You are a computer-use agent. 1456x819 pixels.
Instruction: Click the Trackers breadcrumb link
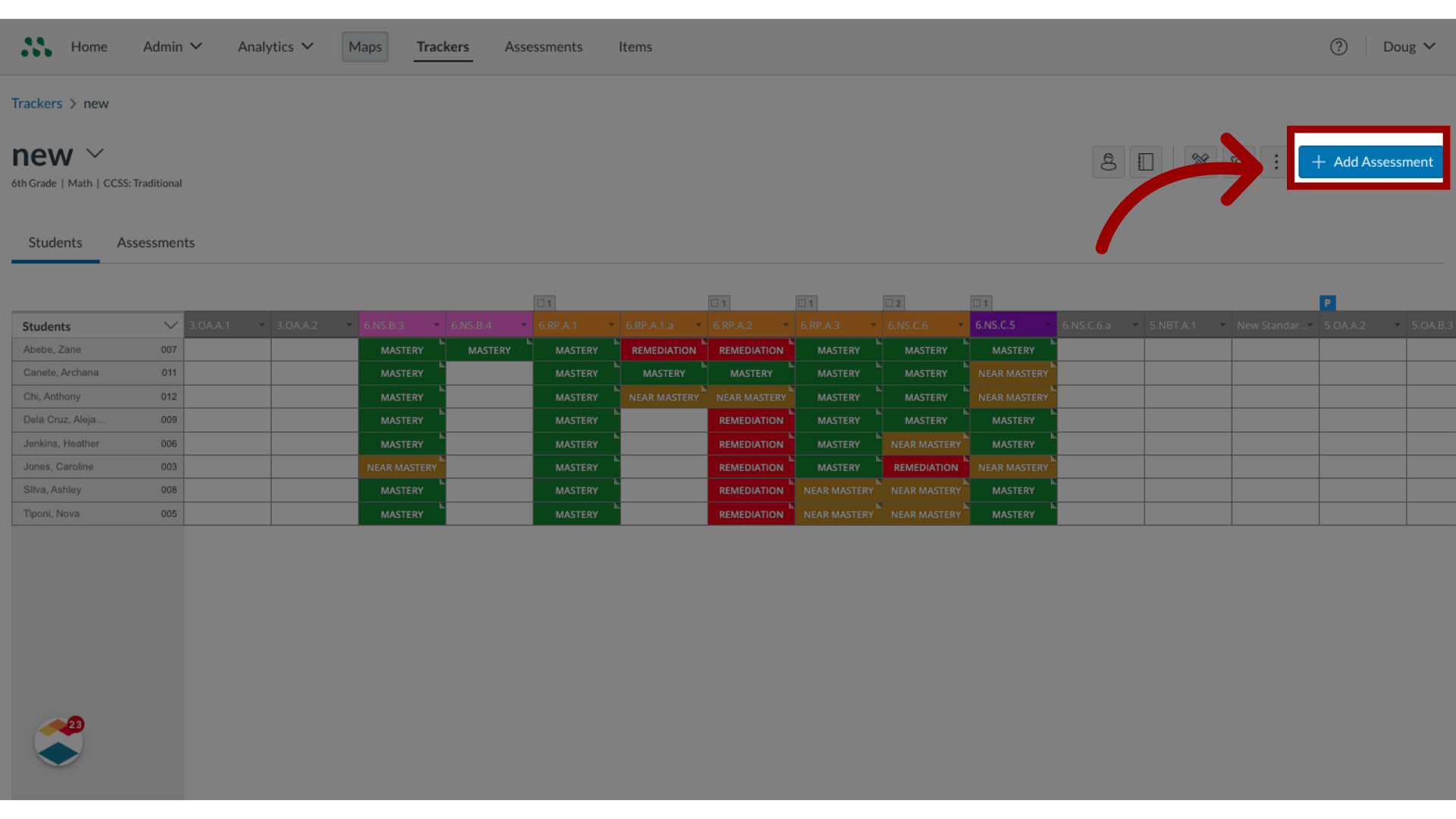click(x=36, y=102)
